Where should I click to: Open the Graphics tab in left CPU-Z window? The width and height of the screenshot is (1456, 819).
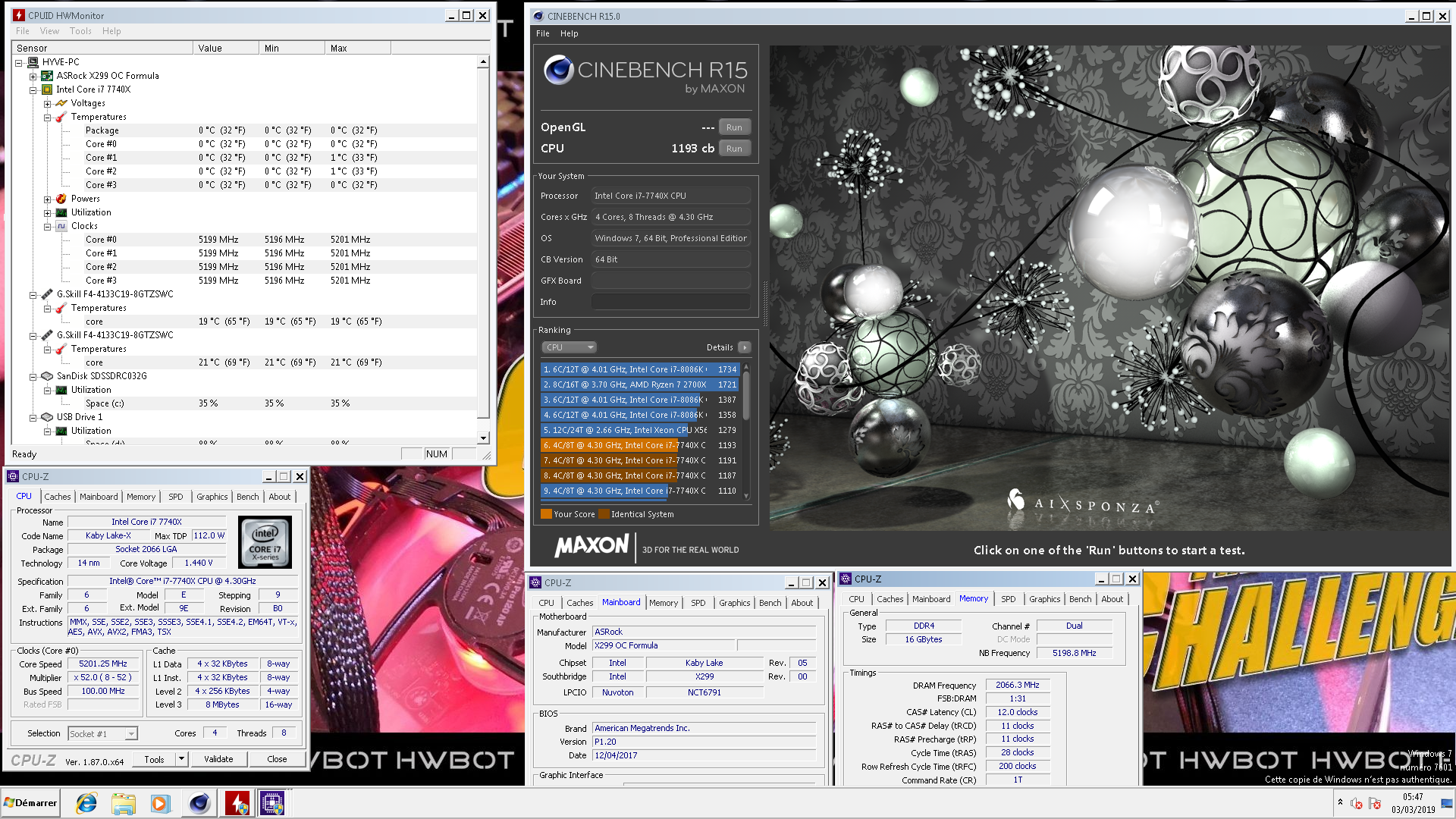pos(212,497)
